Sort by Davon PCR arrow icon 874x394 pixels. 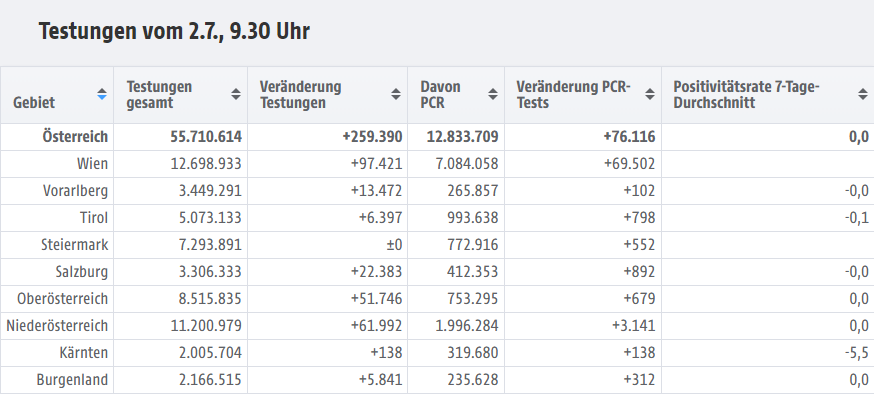tap(493, 94)
